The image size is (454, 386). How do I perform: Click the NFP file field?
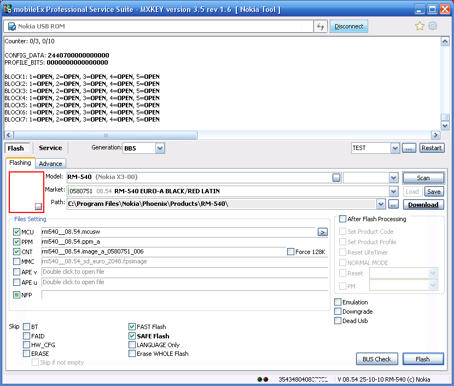185,295
